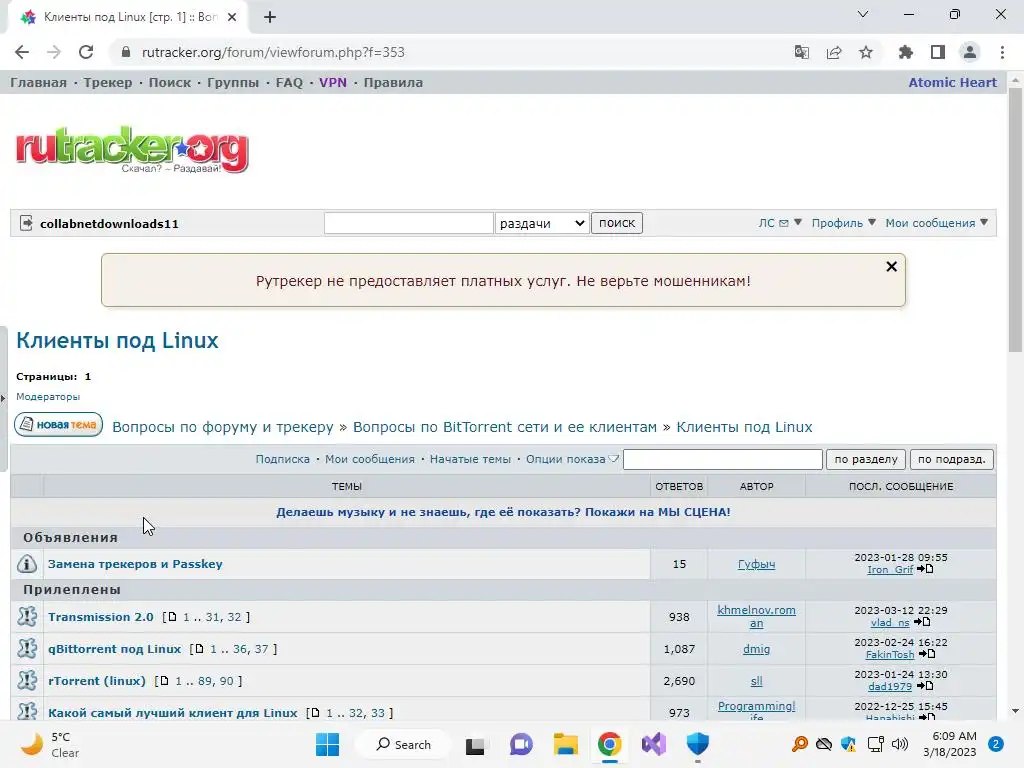Bookmark this page with the star icon
The image size is (1024, 768).
(866, 52)
